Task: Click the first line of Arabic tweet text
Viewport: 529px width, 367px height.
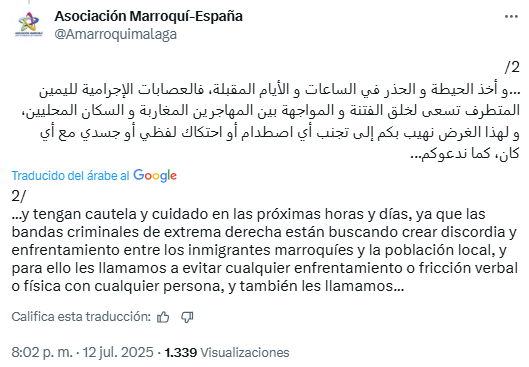Action: (x=279, y=89)
